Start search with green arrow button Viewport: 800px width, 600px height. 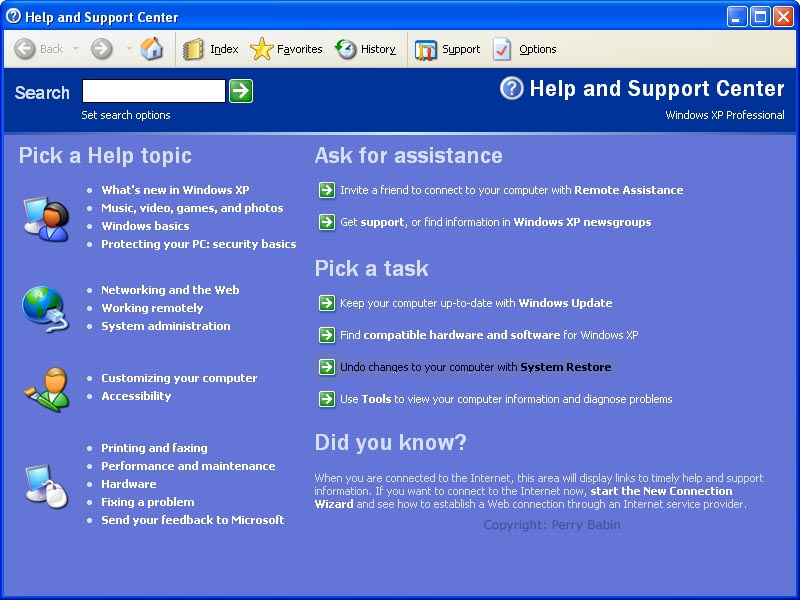pyautogui.click(x=241, y=91)
